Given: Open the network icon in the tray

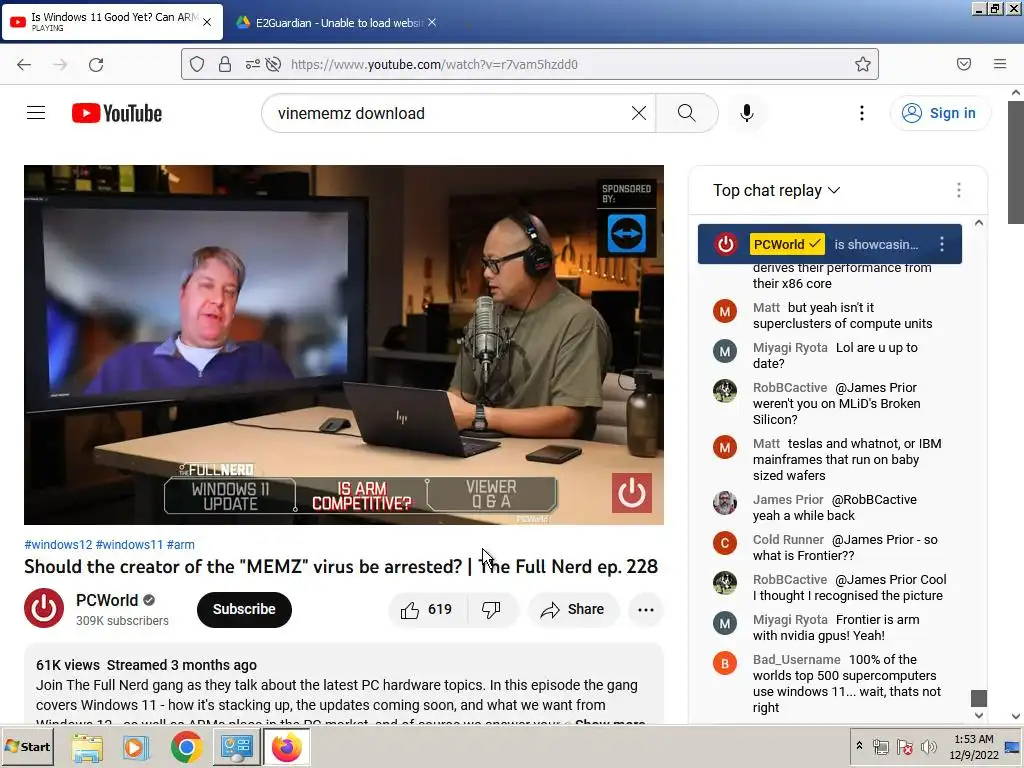Looking at the screenshot, I should (880, 747).
